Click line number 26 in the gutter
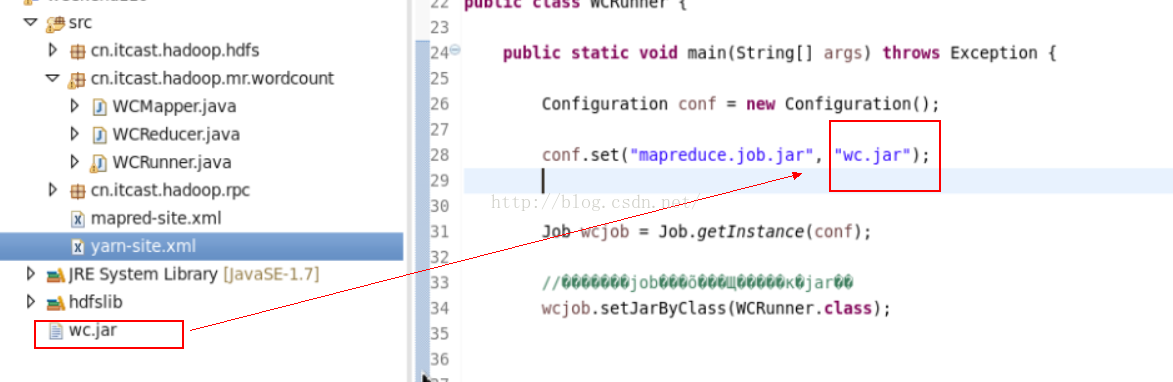1173x382 pixels. (439, 104)
